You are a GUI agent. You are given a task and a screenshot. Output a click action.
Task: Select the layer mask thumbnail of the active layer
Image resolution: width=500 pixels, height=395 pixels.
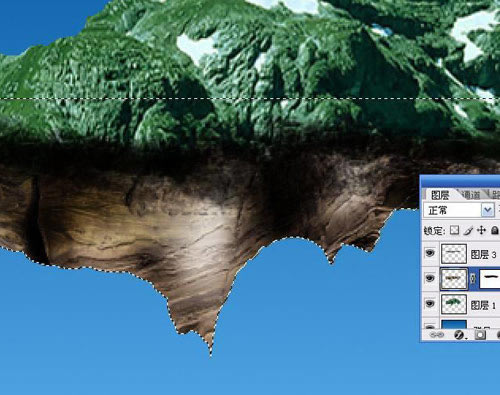coord(490,279)
